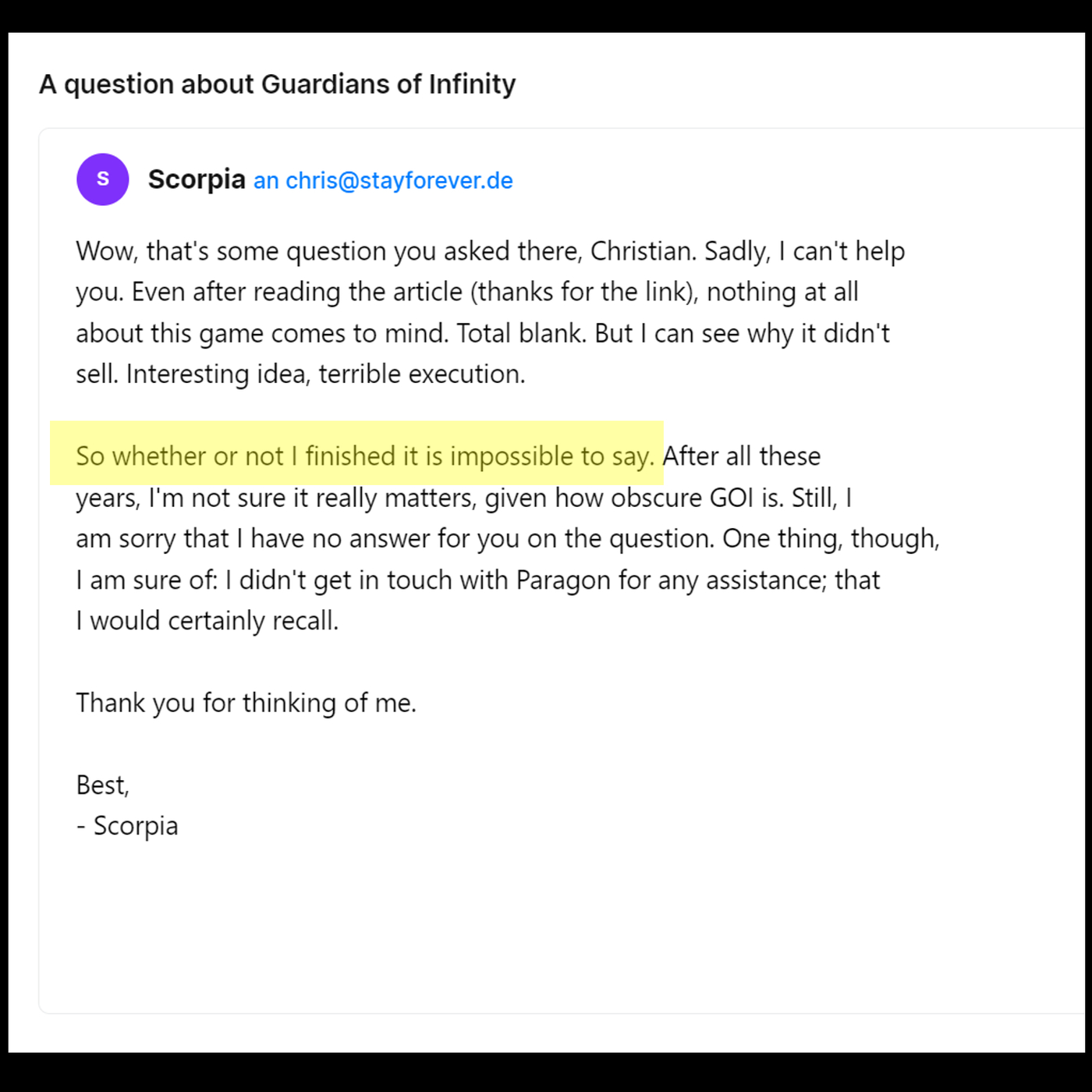Click the purple Scorpia avatar icon

tap(102, 179)
